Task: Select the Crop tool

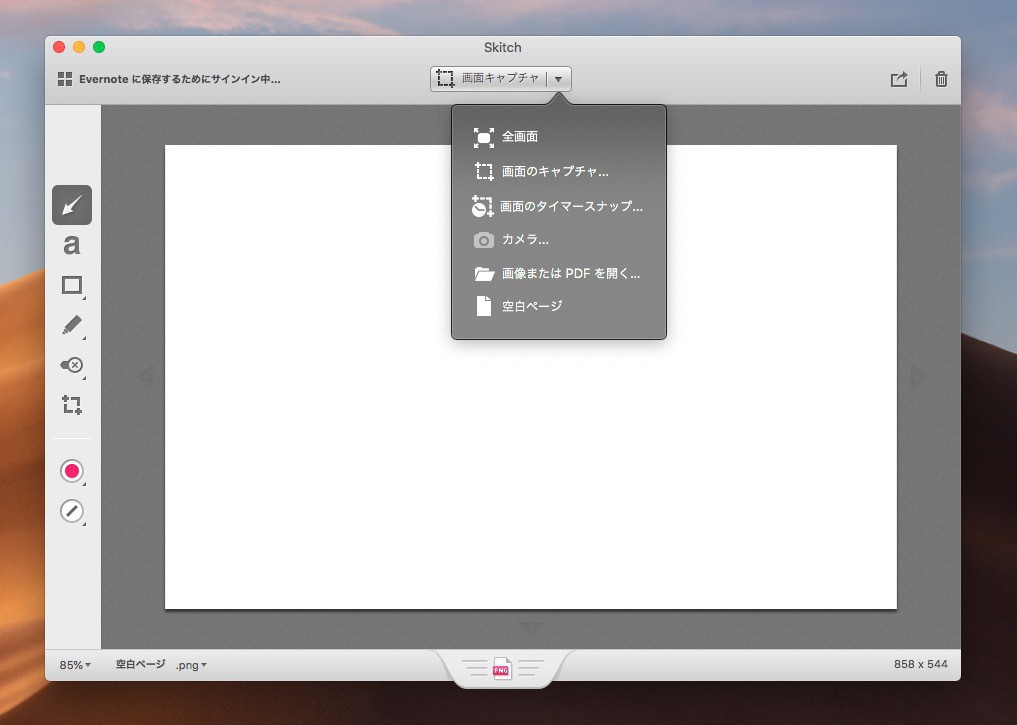Action: click(x=72, y=405)
